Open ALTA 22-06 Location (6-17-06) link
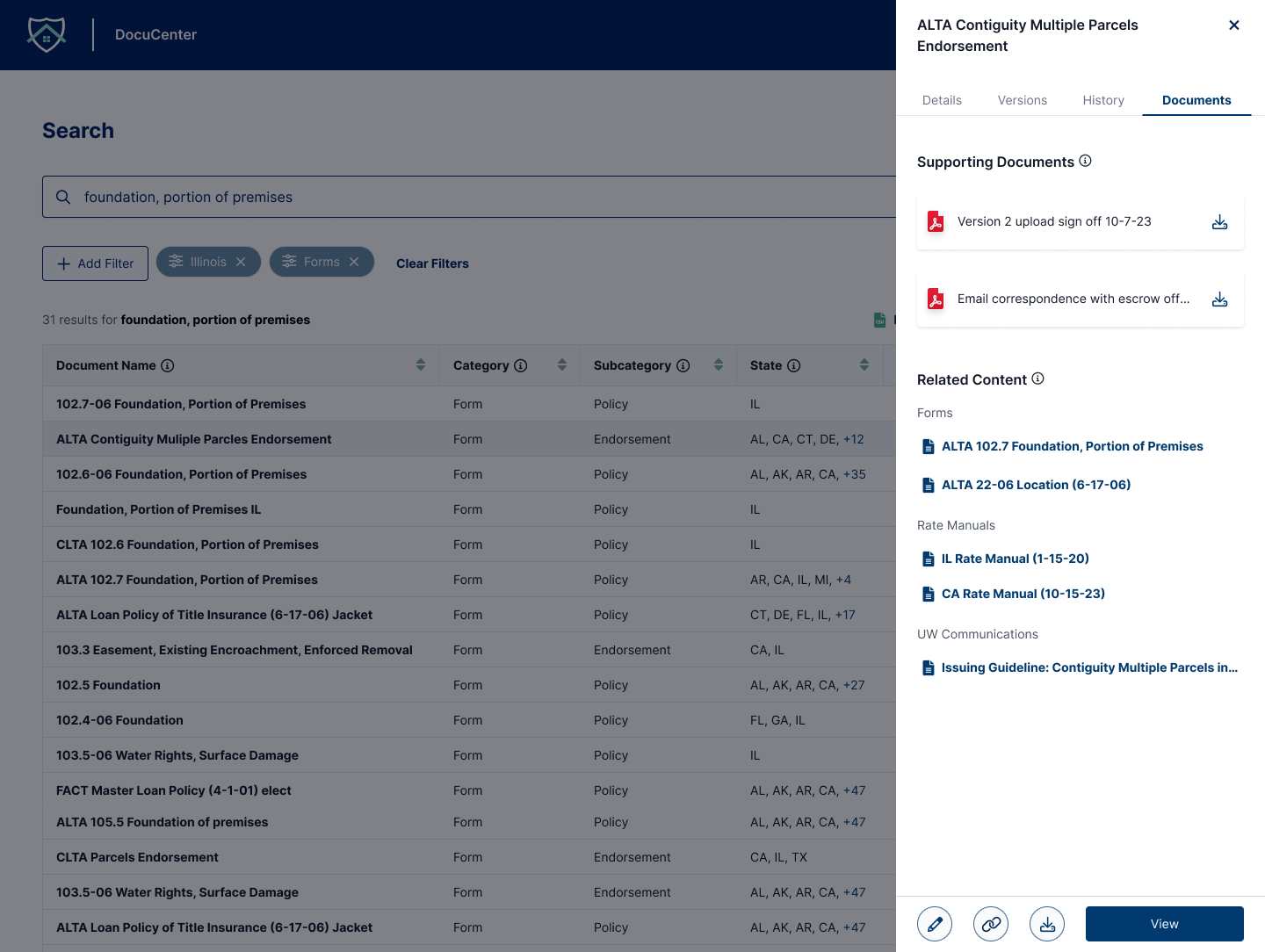 pyautogui.click(x=1036, y=485)
